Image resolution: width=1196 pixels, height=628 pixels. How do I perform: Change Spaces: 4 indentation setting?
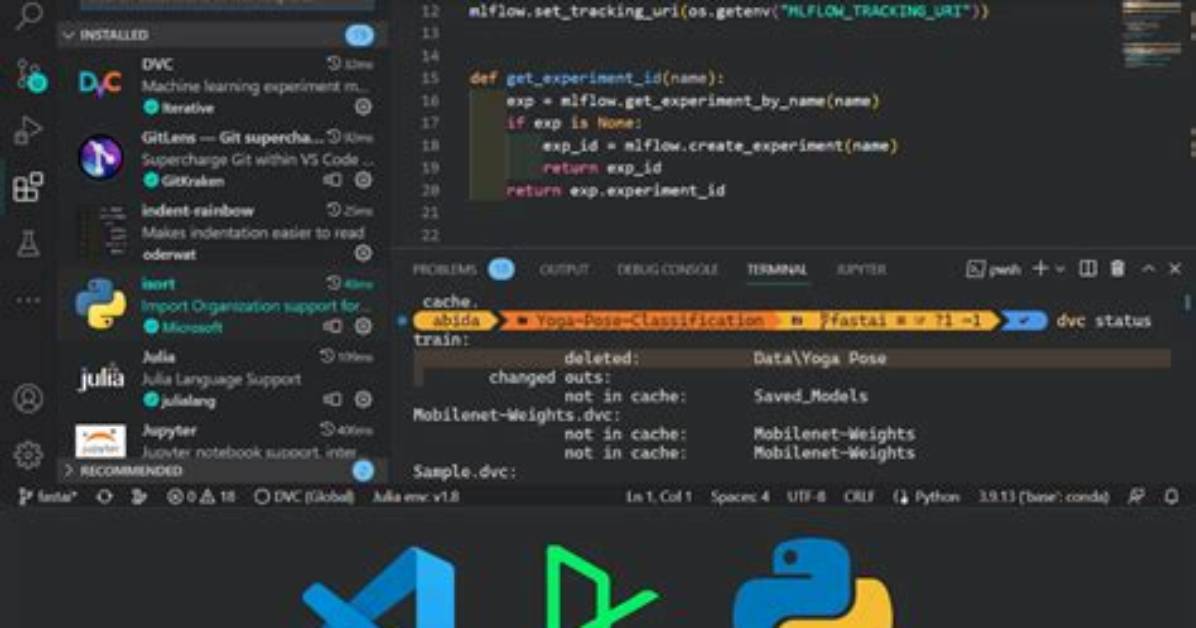(740, 497)
